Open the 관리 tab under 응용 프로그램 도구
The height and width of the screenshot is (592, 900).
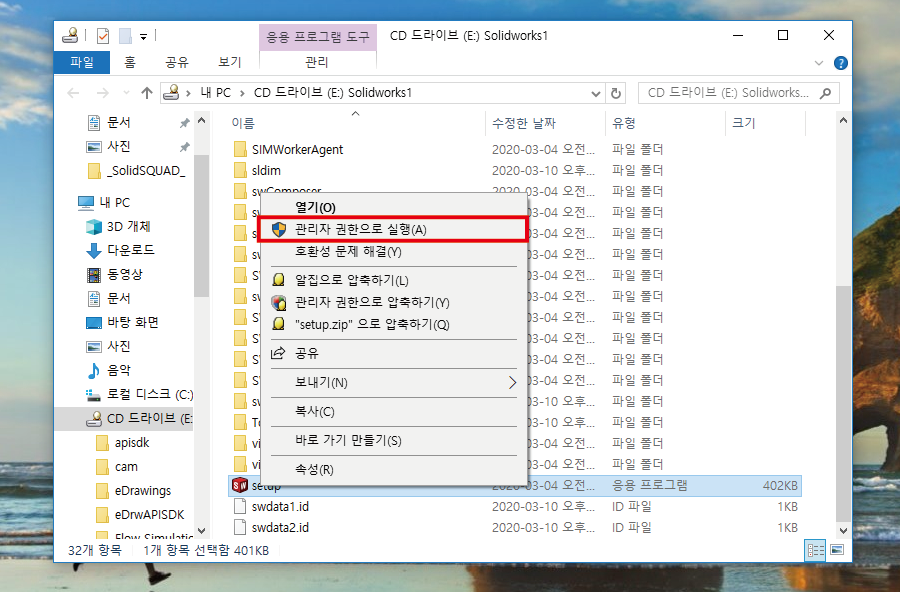(317, 62)
